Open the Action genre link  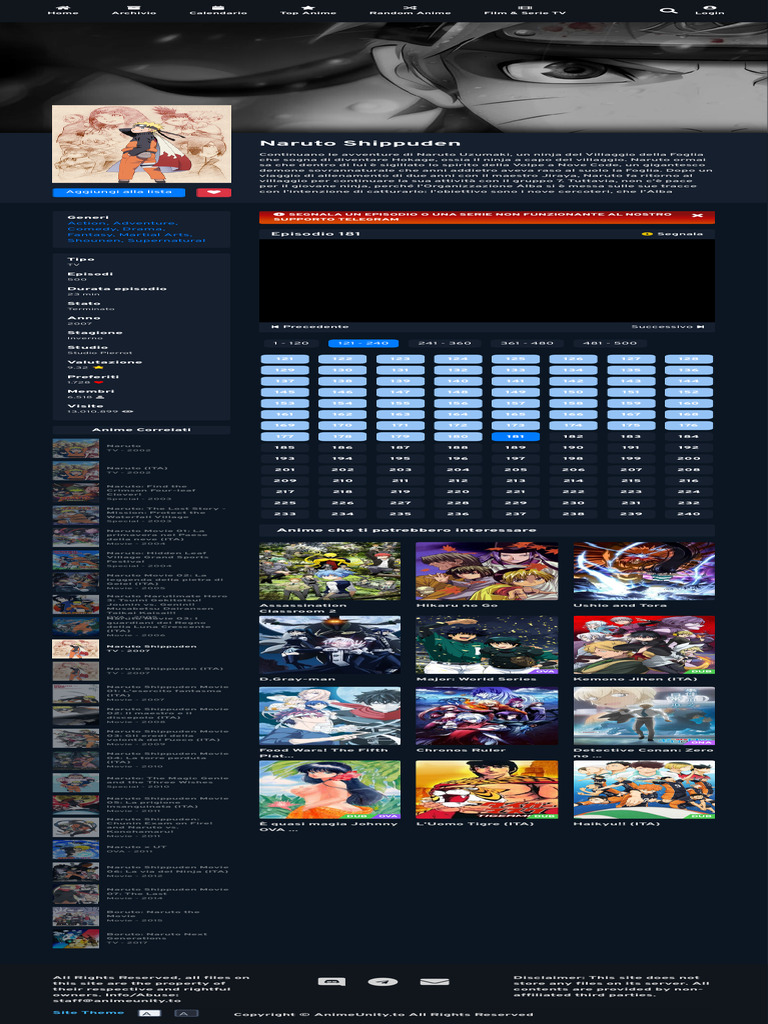coord(87,223)
